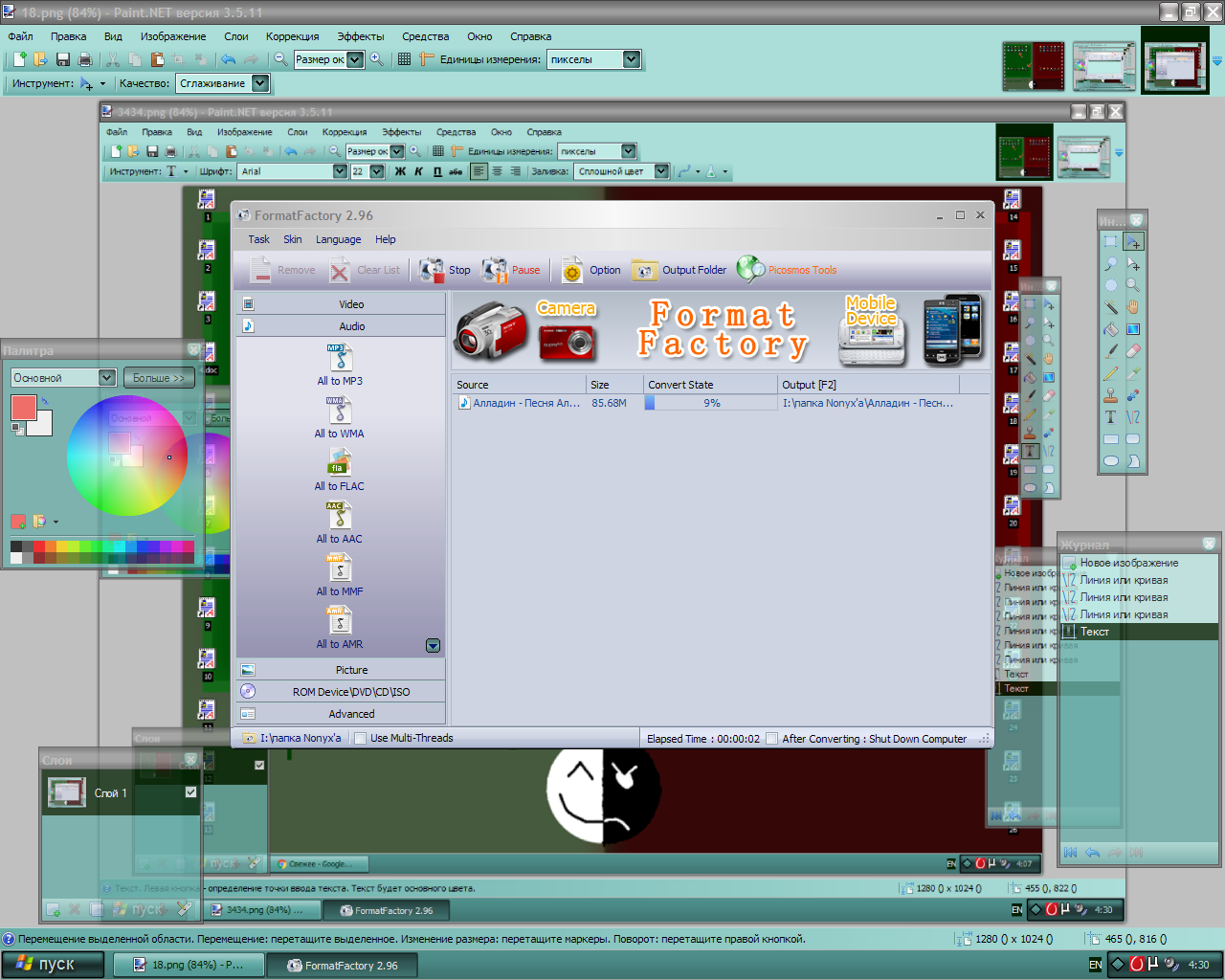1225x980 pixels.
Task: Select Color Picker eyedropper in main Tools panel
Action: coord(1133,373)
